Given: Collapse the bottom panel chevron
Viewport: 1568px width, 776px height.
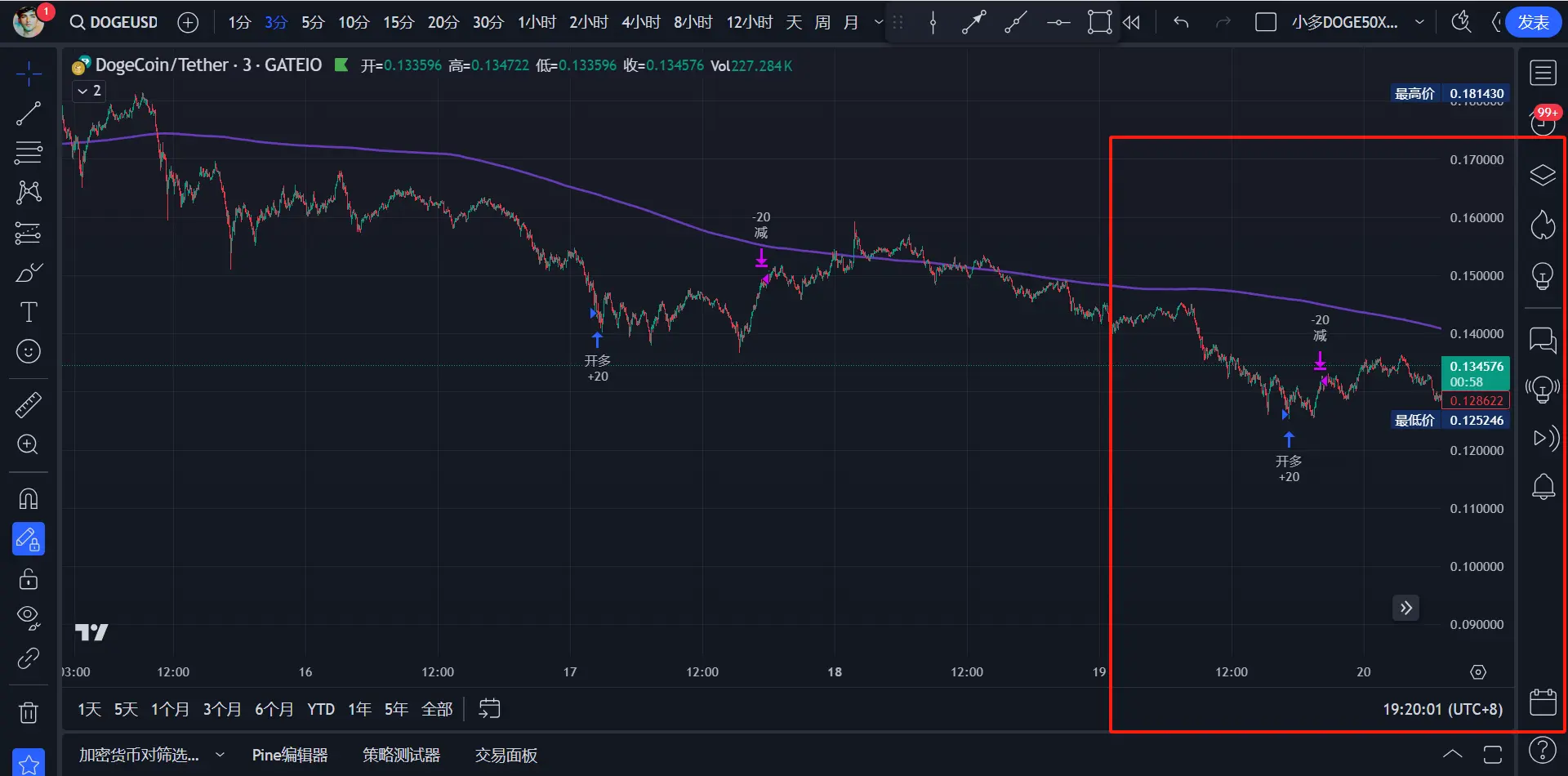Looking at the screenshot, I should coord(1452,754).
